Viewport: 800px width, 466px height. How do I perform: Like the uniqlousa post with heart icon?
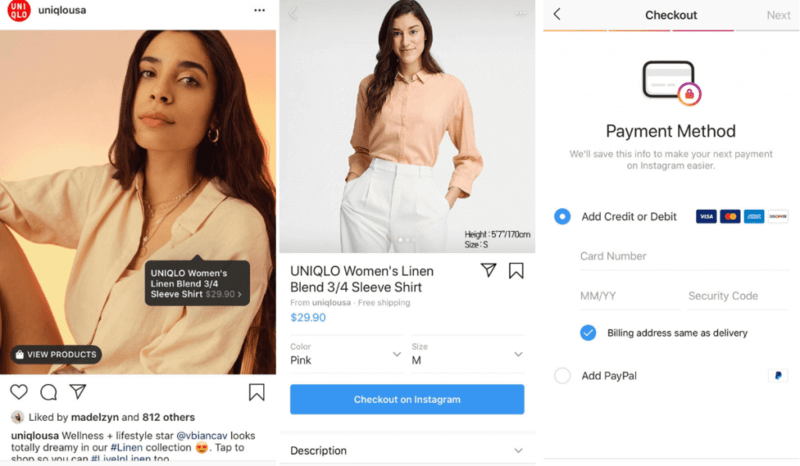19,392
